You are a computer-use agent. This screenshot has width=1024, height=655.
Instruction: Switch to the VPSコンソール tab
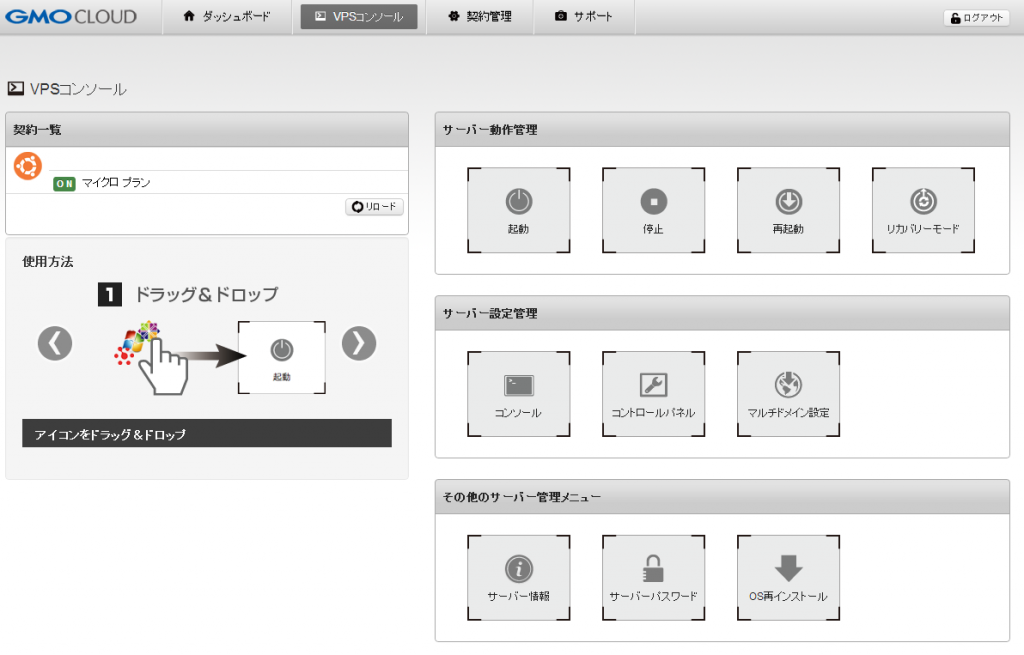[x=359, y=16]
